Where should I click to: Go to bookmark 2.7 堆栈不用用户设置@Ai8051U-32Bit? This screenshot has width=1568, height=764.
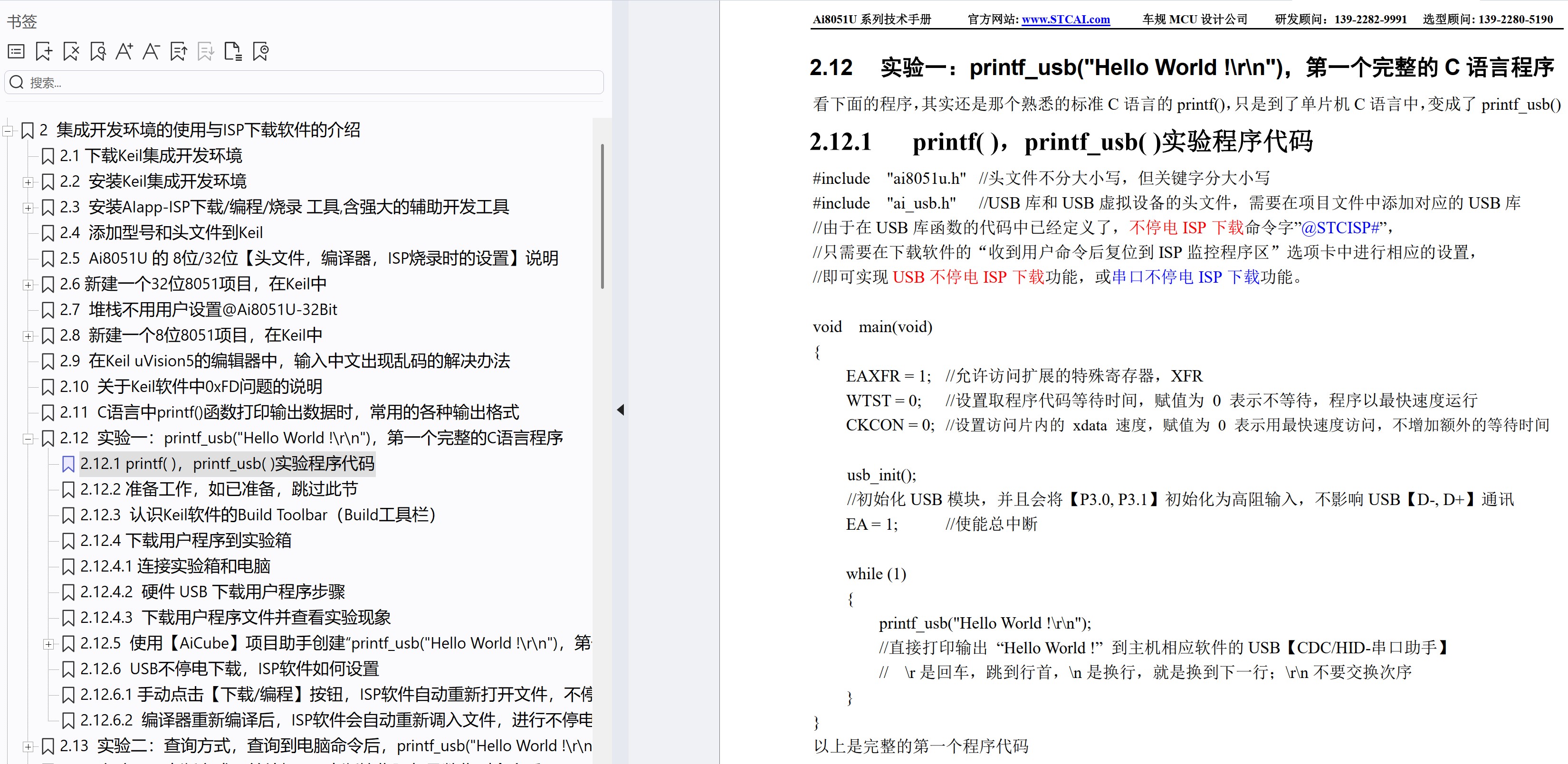(x=199, y=310)
